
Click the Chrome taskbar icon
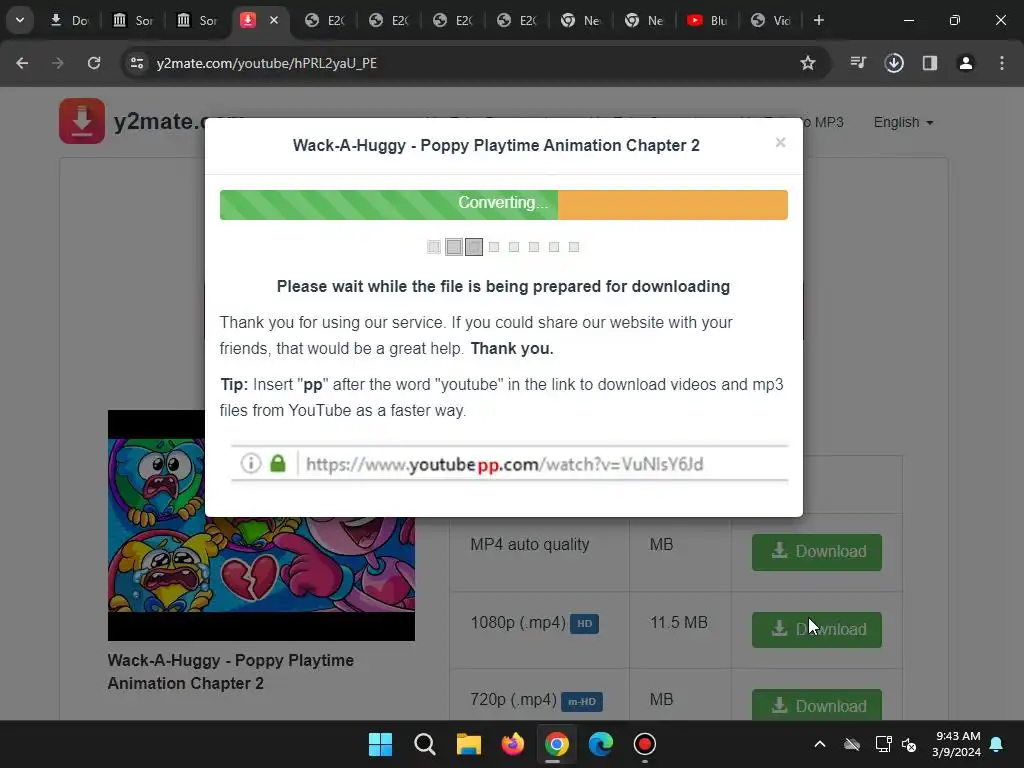coord(556,744)
